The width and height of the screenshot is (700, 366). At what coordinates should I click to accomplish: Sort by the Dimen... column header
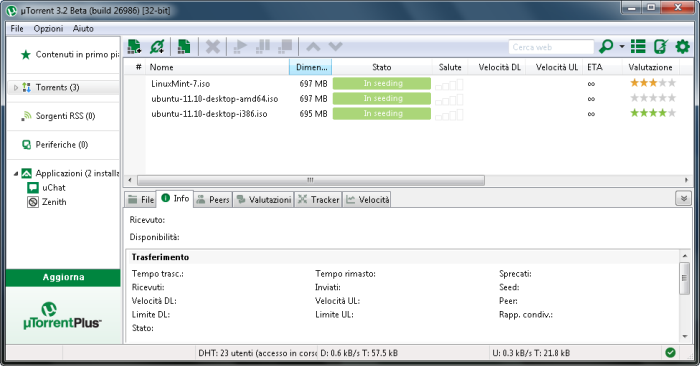coord(311,67)
